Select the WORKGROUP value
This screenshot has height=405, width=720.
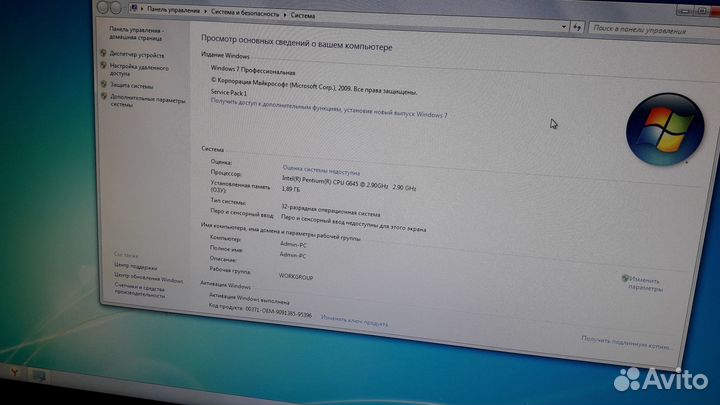coord(296,277)
